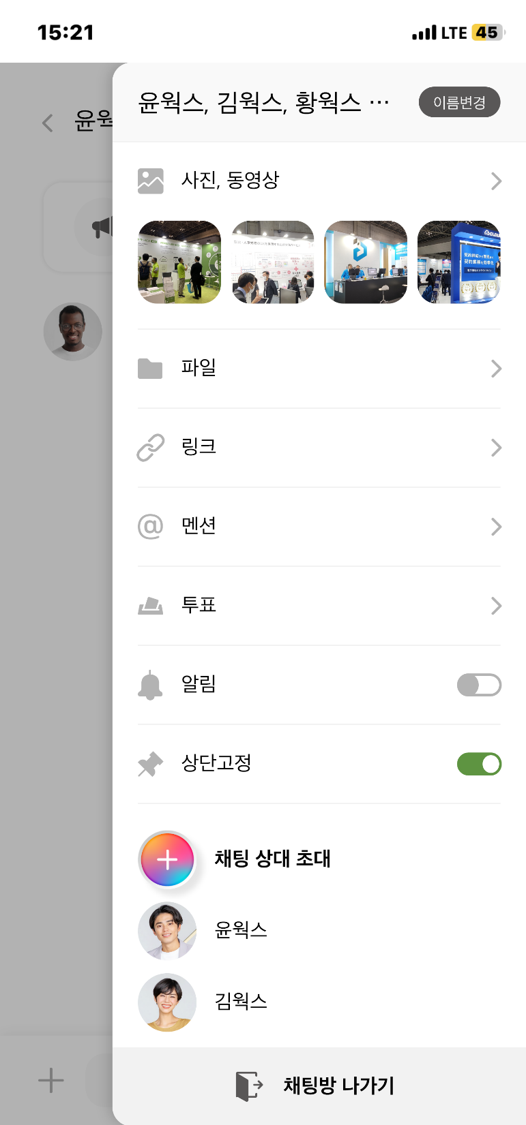Tap the gradient plus invite icon

point(166,859)
